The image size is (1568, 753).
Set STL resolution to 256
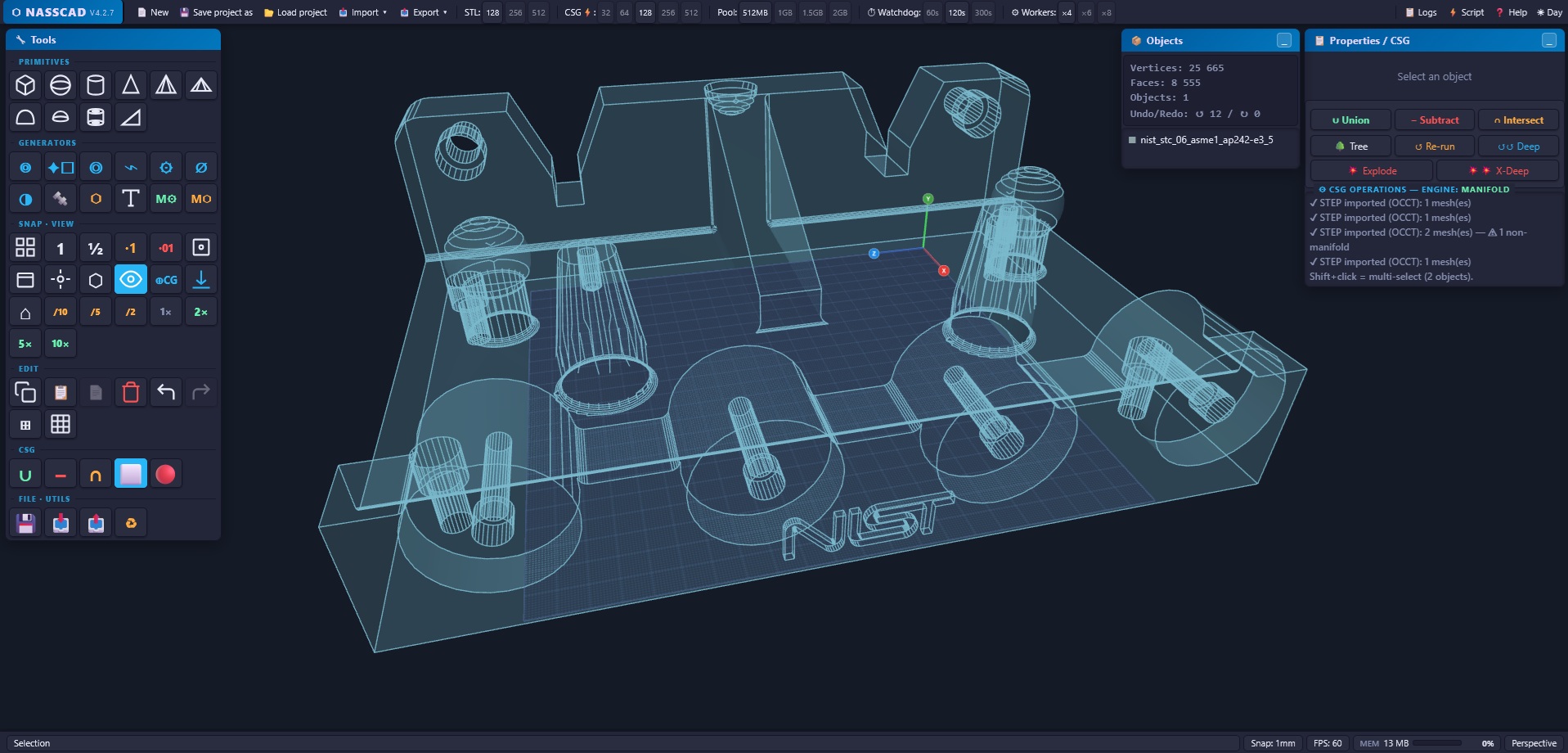coord(515,12)
